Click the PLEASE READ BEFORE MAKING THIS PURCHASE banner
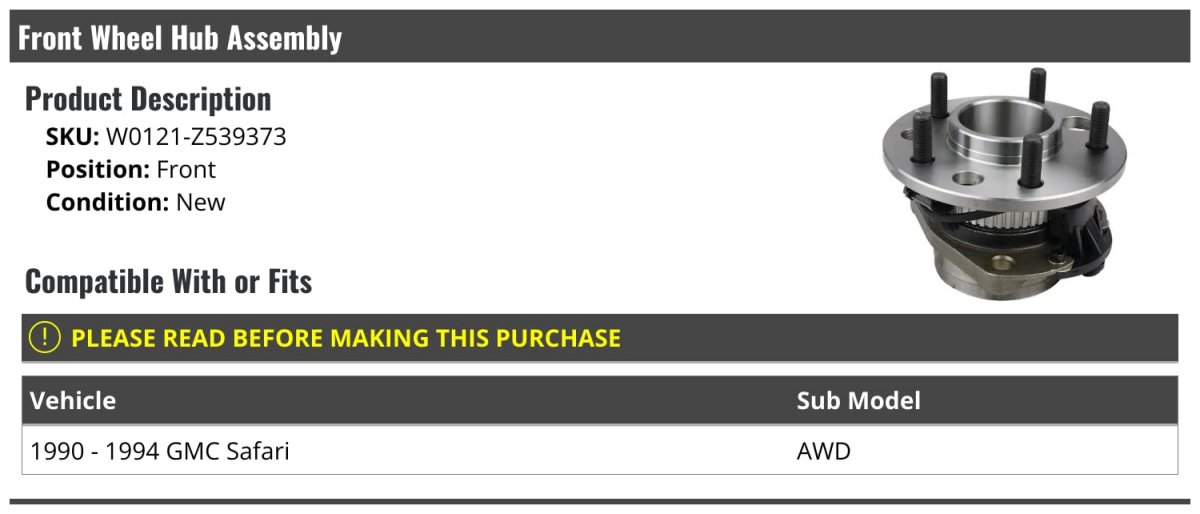The height and width of the screenshot is (514, 1200). coord(600,338)
